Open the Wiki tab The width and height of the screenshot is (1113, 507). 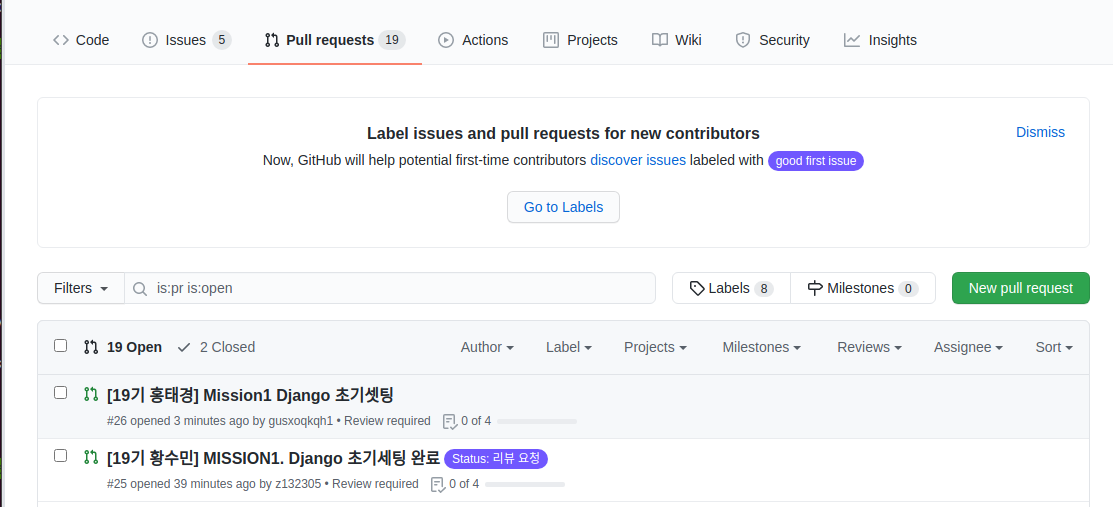coord(676,40)
